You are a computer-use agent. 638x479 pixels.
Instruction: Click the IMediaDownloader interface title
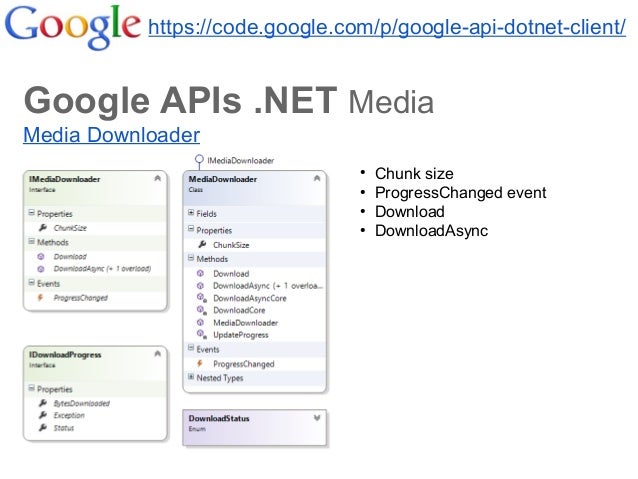pyautogui.click(x=64, y=179)
